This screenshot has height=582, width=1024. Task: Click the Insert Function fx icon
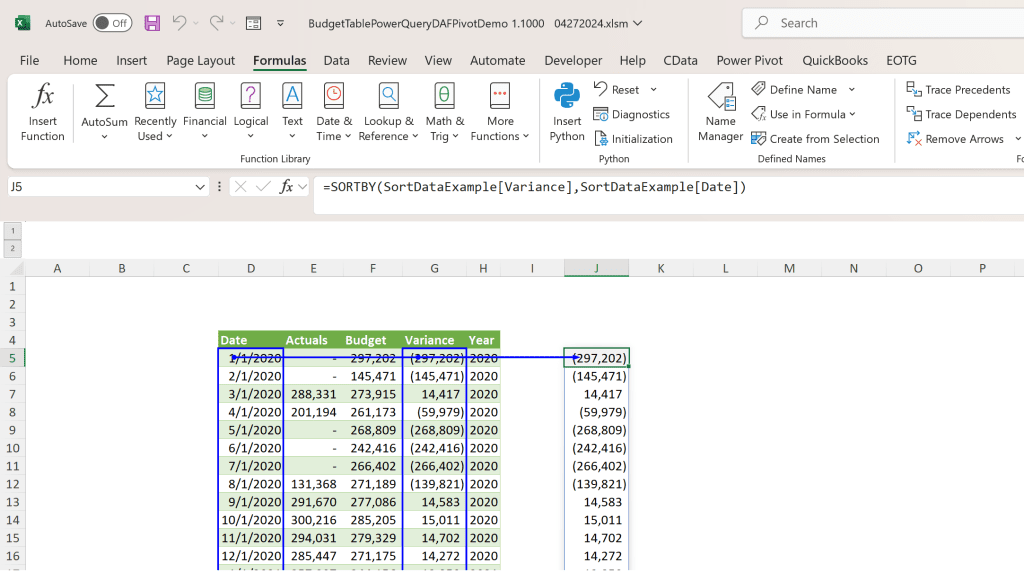[42, 95]
